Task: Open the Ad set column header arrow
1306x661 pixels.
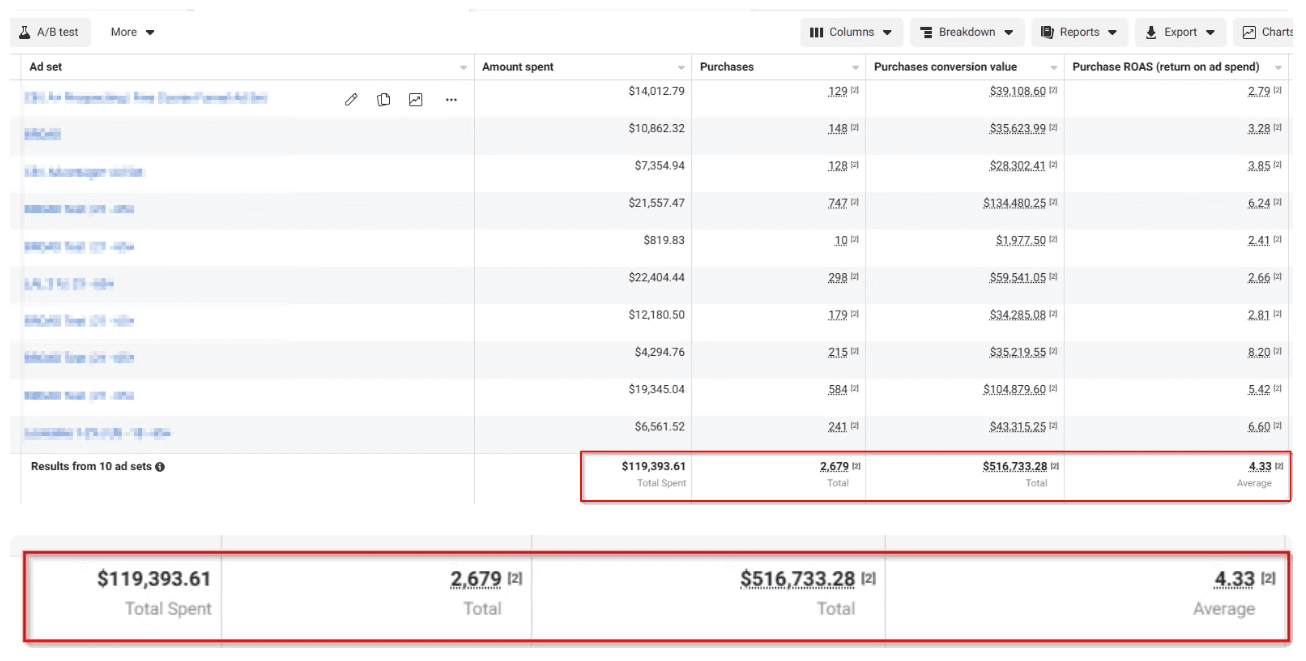Action: (x=463, y=68)
